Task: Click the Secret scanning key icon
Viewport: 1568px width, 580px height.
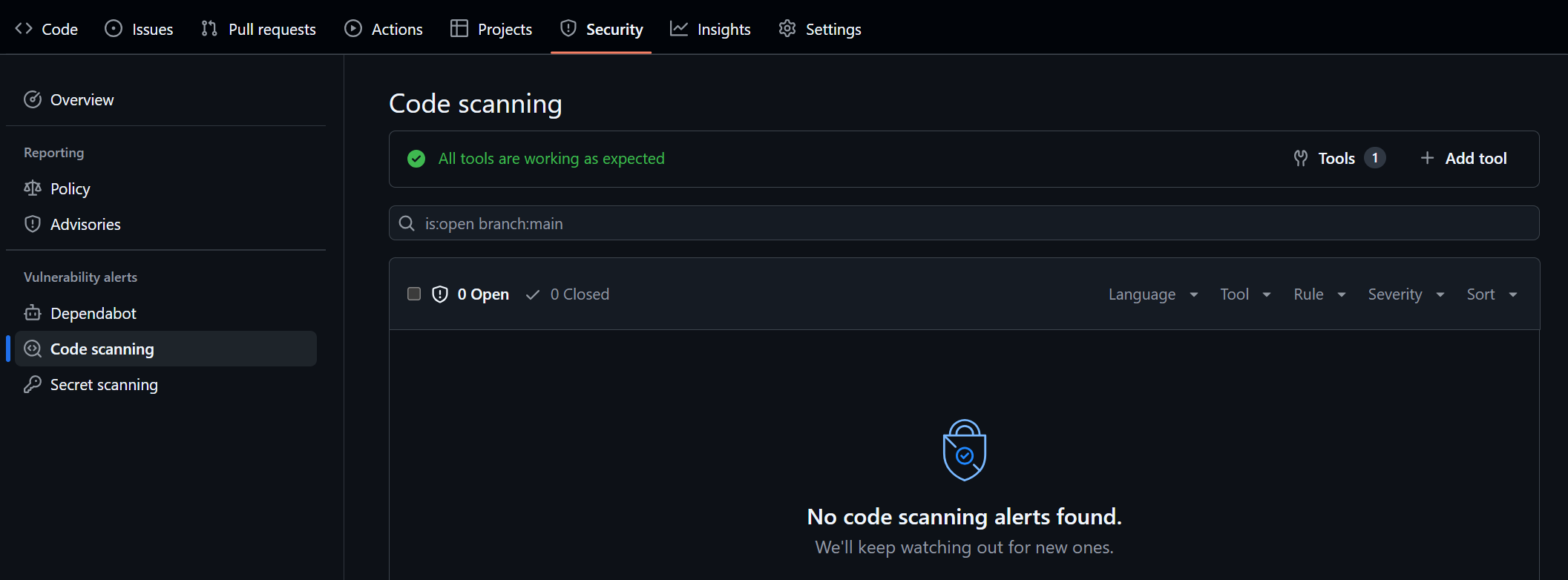Action: click(x=33, y=384)
